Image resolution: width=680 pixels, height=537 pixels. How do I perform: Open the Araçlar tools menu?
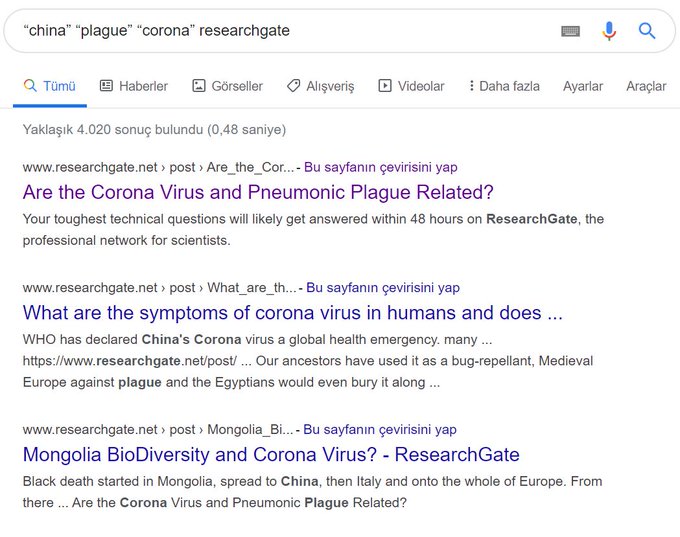(x=646, y=86)
